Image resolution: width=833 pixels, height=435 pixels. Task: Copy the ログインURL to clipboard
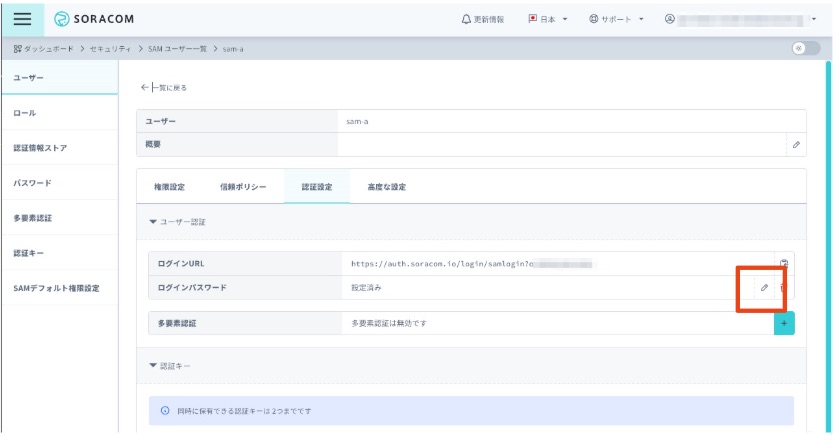click(x=784, y=263)
